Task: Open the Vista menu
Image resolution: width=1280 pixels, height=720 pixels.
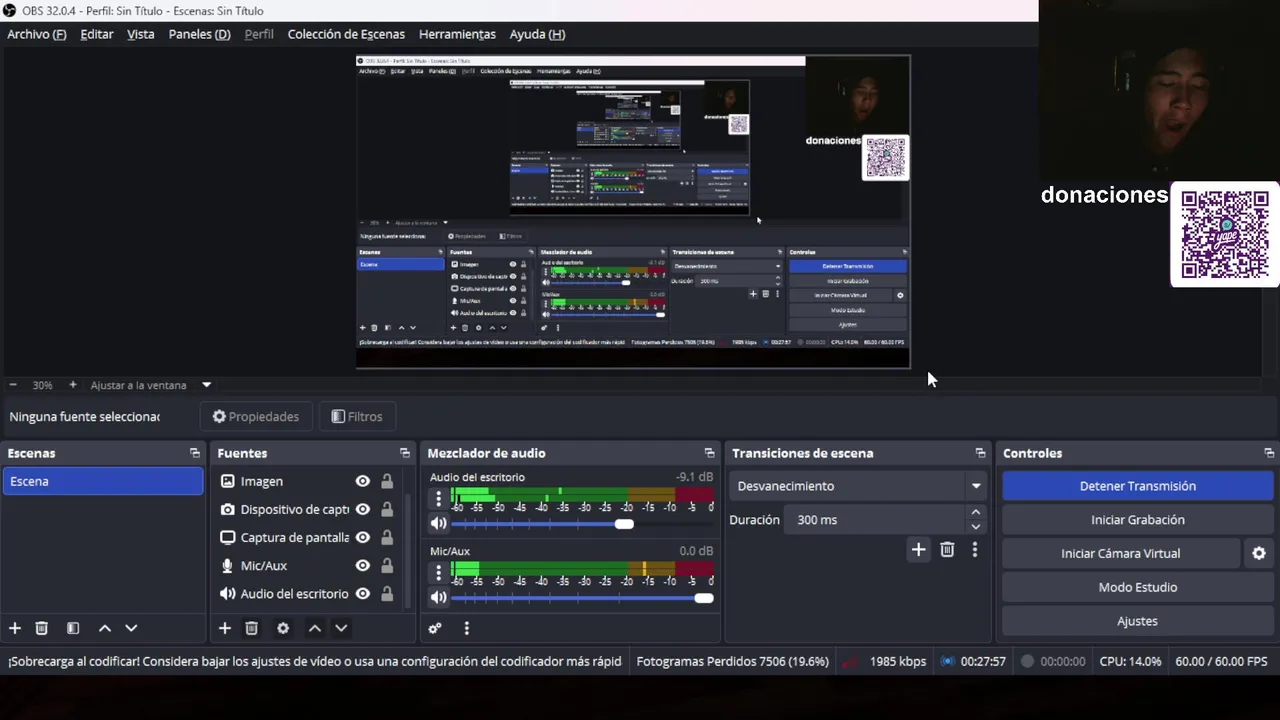Action: pyautogui.click(x=141, y=34)
